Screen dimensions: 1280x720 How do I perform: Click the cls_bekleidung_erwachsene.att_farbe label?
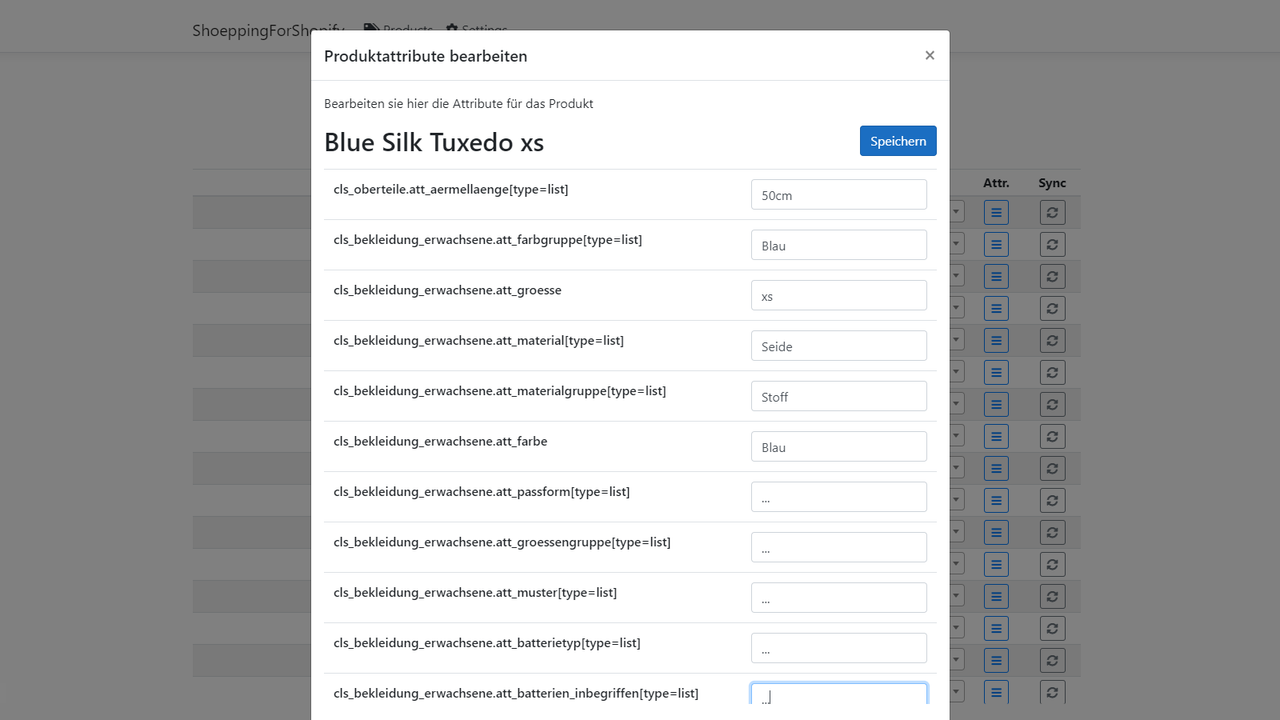click(x=441, y=441)
